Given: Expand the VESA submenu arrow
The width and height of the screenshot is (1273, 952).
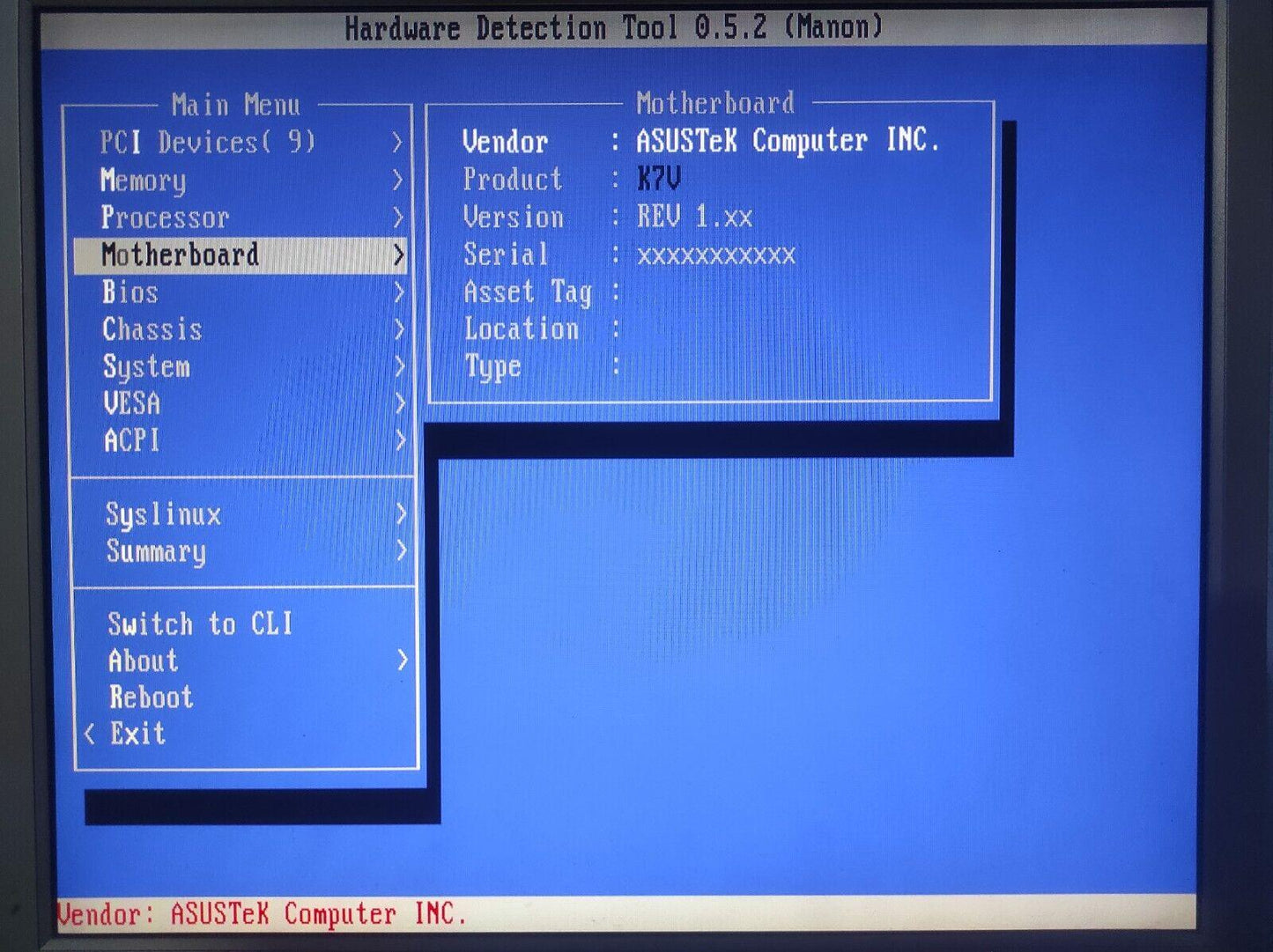Looking at the screenshot, I should point(400,403).
